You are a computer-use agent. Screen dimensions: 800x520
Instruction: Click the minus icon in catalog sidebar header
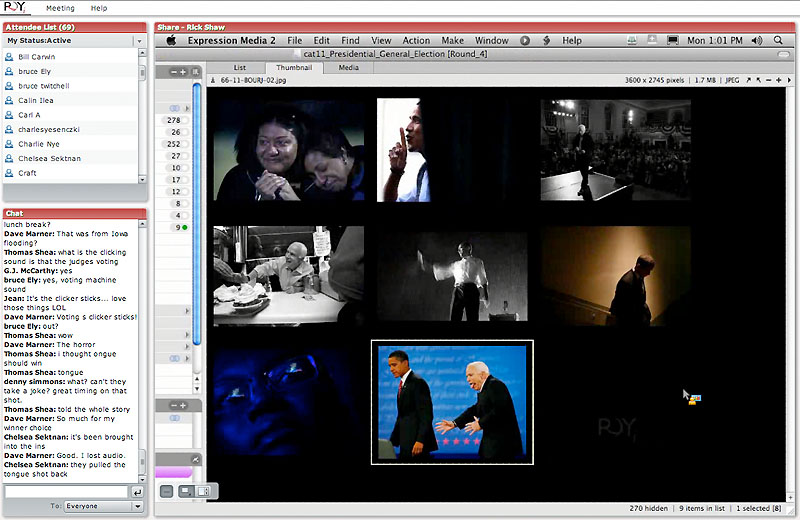pos(174,72)
